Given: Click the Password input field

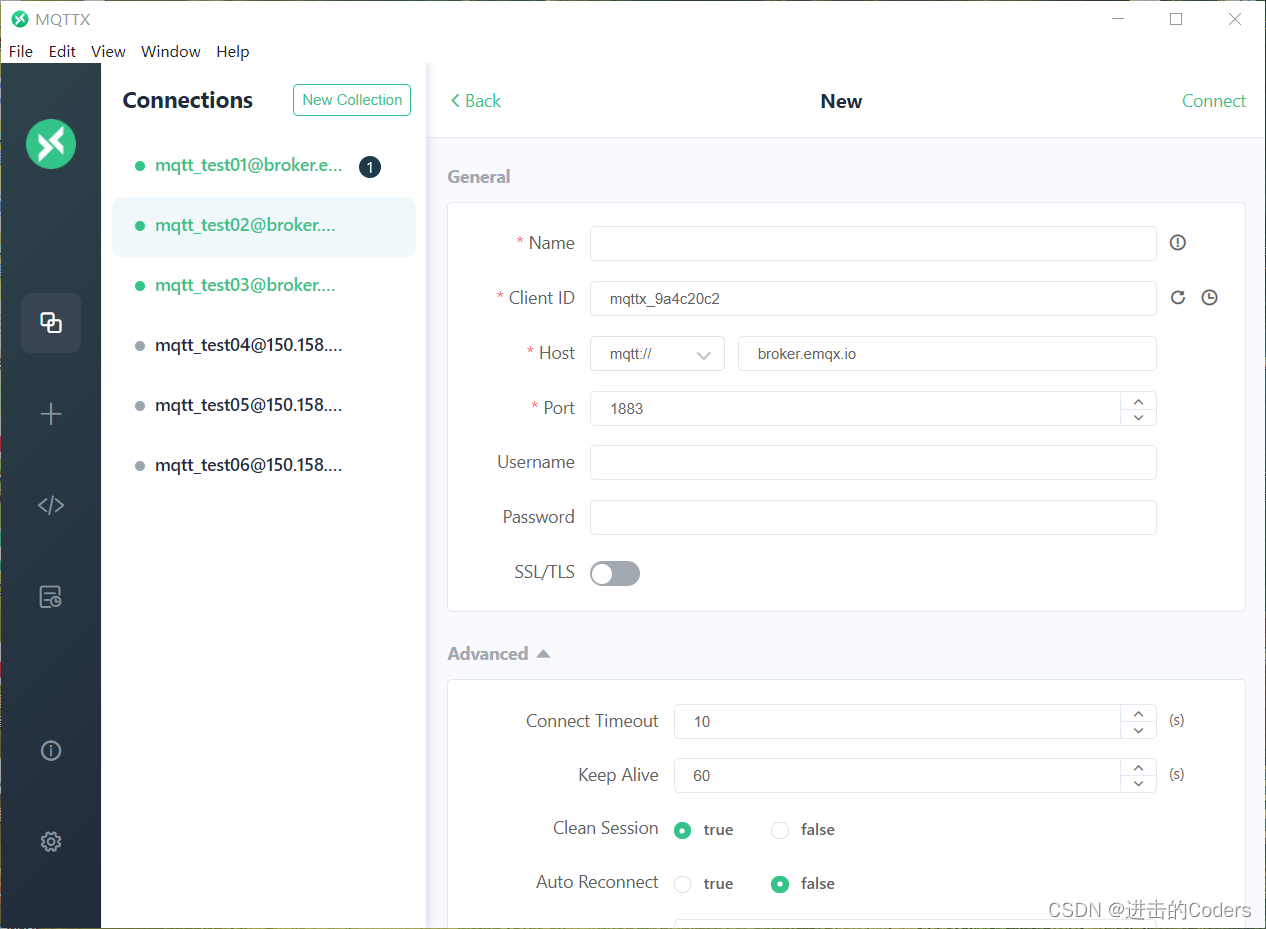Looking at the screenshot, I should point(873,518).
